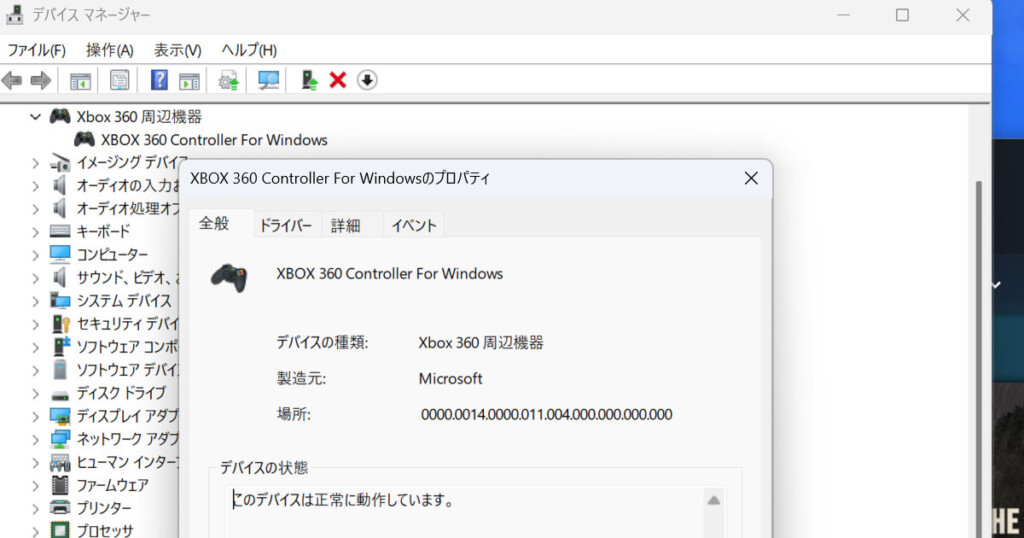
Task: Click the down-arrow disable device icon
Action: coord(367,80)
